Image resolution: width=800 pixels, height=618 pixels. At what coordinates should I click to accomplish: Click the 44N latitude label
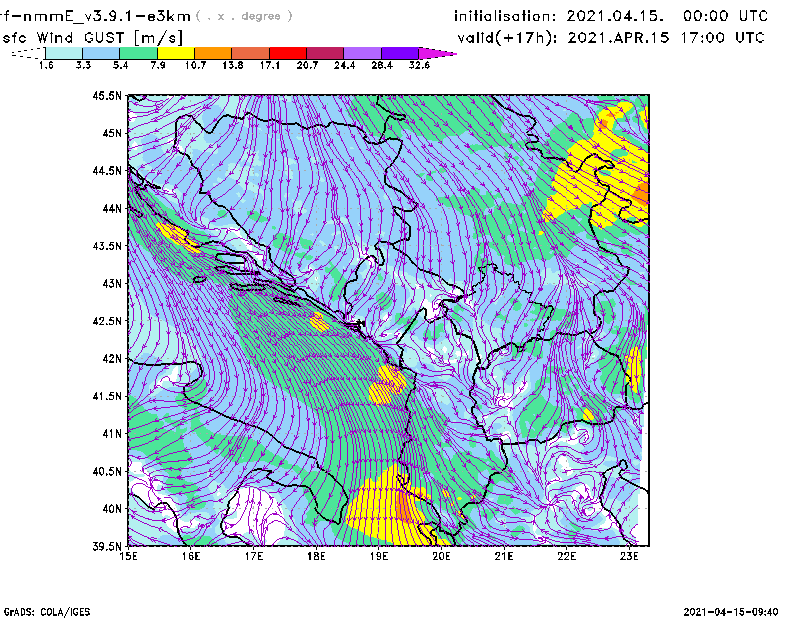coord(112,208)
